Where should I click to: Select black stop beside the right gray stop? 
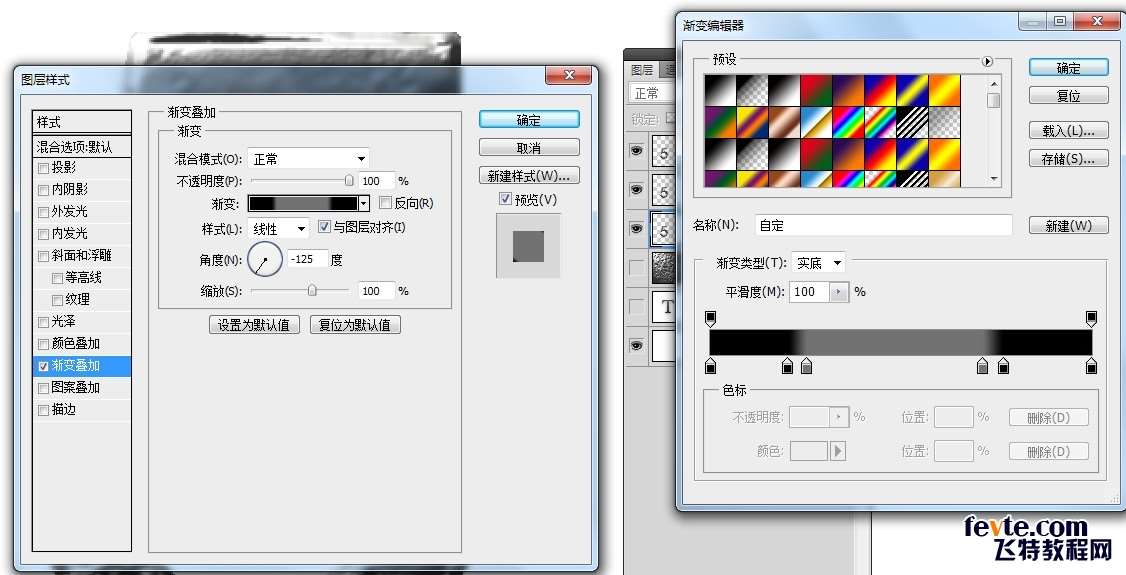click(x=1003, y=367)
